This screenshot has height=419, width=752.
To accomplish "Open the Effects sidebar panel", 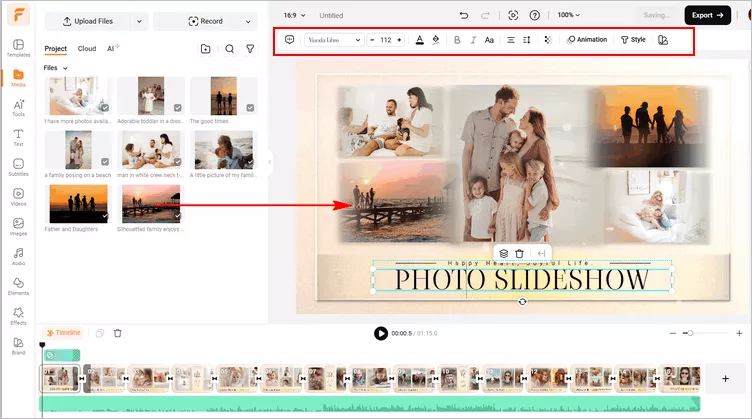I will pos(18,315).
